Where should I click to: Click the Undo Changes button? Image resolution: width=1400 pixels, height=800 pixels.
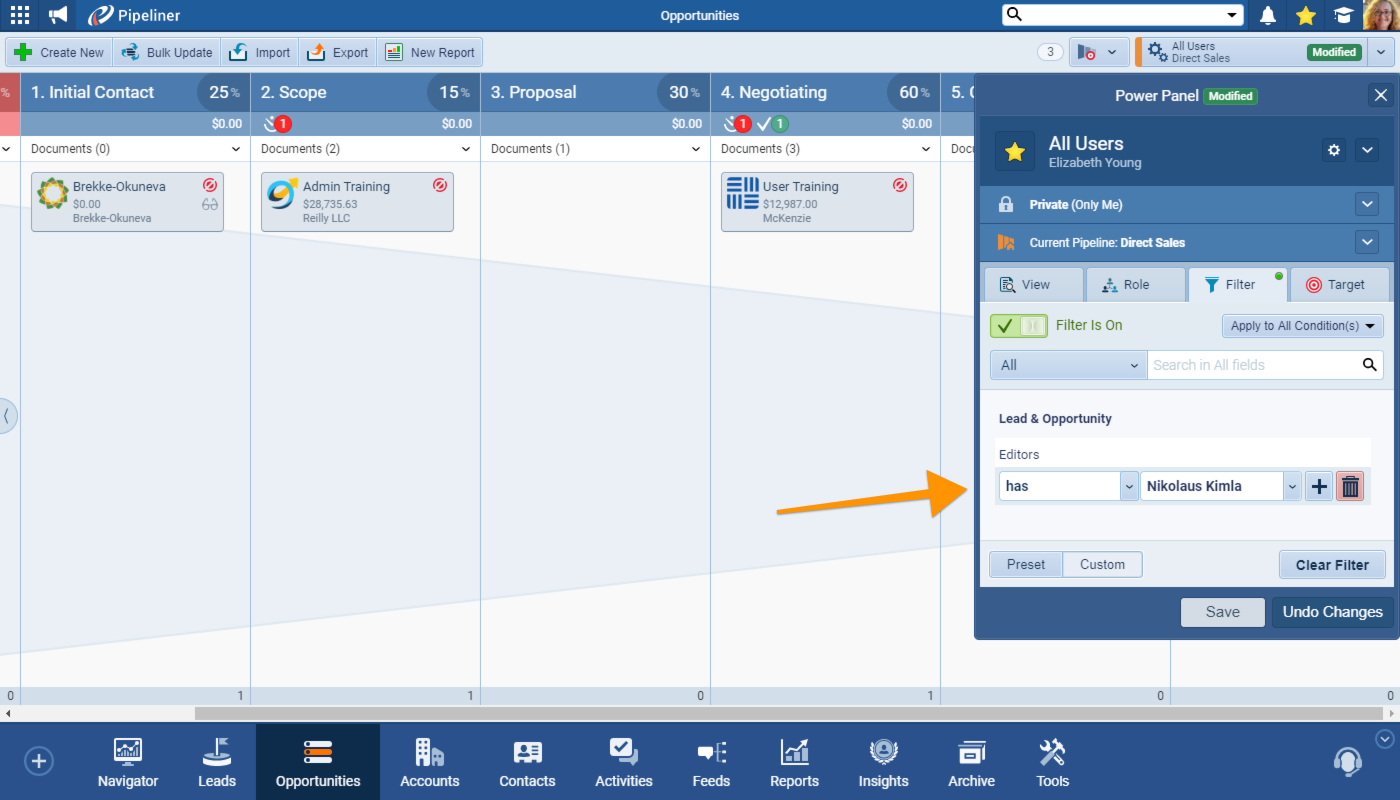(1332, 612)
